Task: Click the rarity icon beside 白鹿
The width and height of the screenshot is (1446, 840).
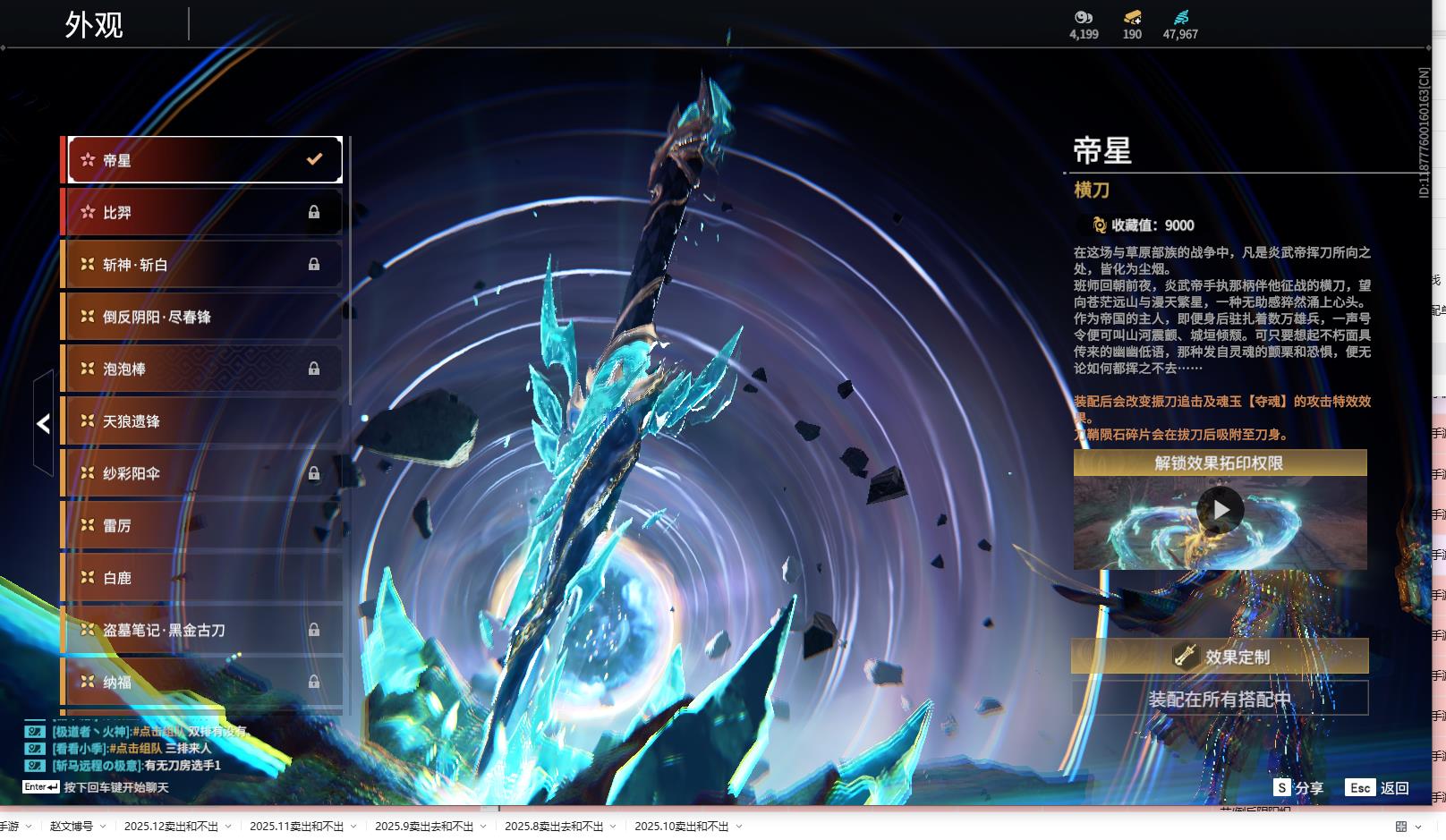Action: click(x=88, y=577)
